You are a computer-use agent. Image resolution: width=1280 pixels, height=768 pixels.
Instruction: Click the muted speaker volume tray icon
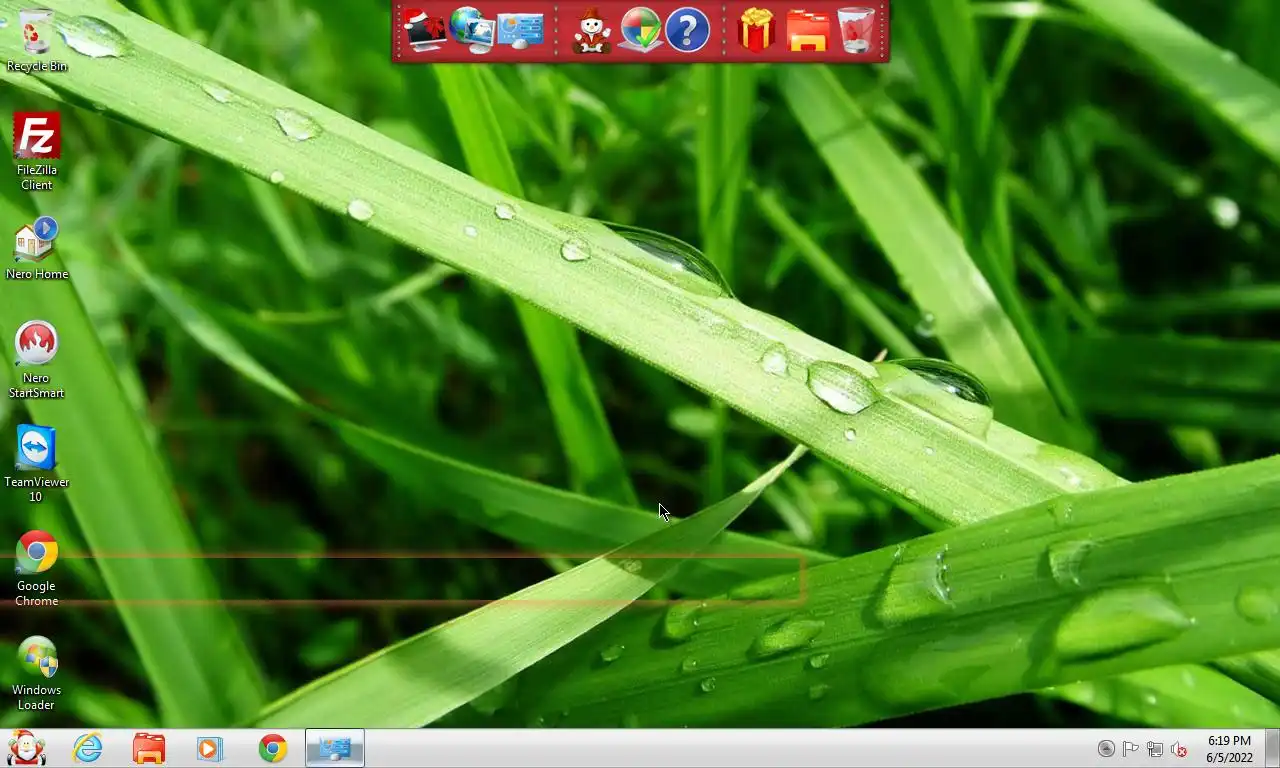point(1179,749)
